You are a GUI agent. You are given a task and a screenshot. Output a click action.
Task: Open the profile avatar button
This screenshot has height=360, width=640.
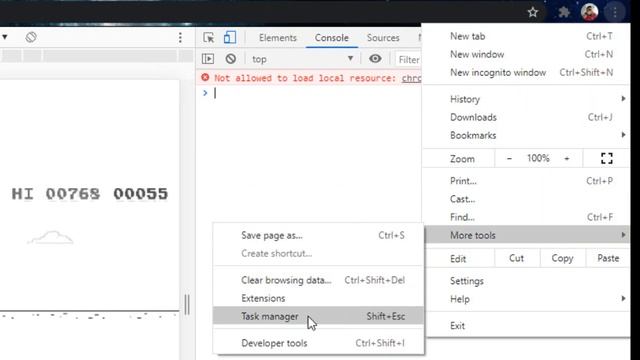pos(589,12)
